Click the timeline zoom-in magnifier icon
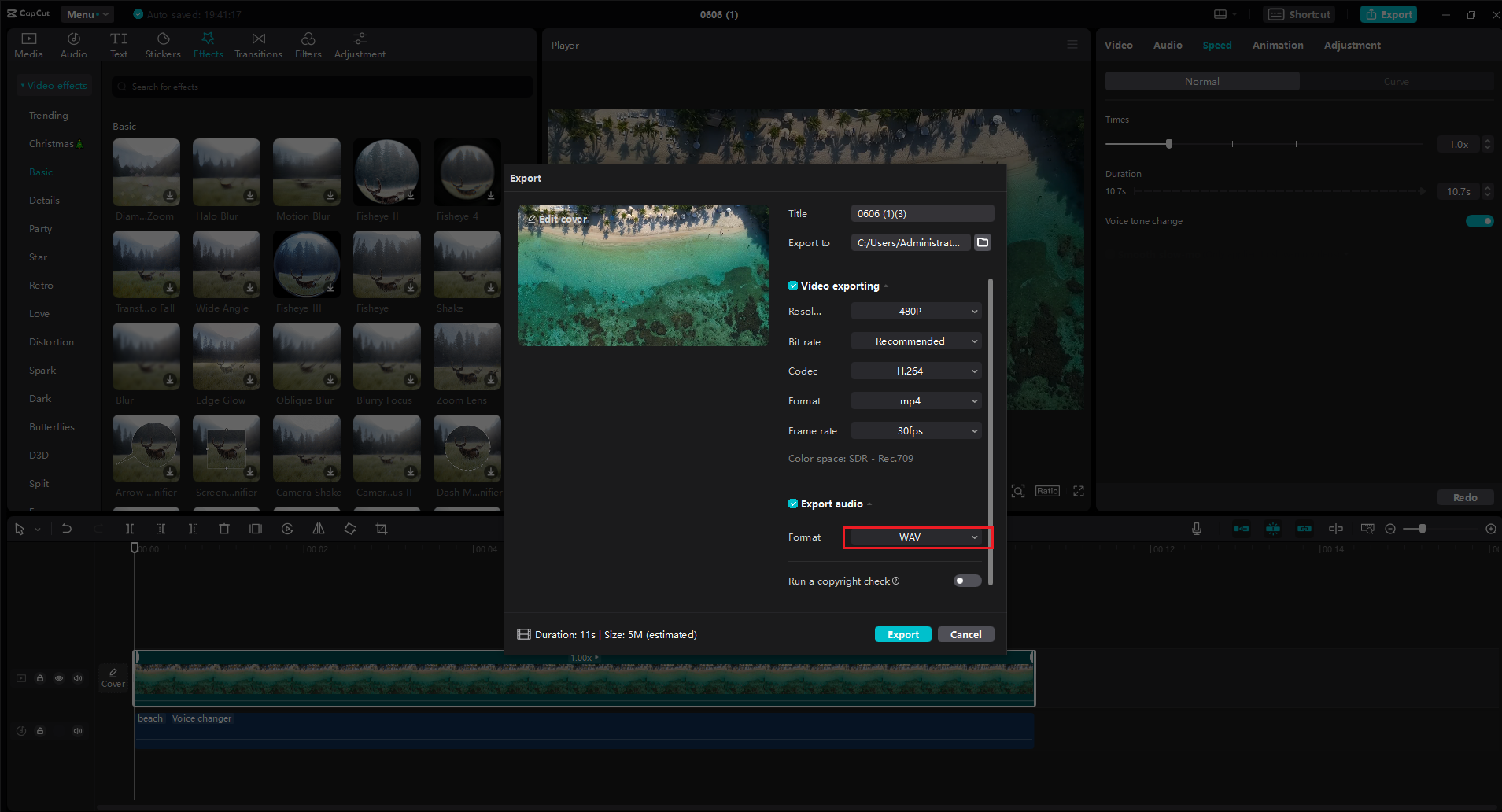The width and height of the screenshot is (1502, 812). (x=1491, y=528)
